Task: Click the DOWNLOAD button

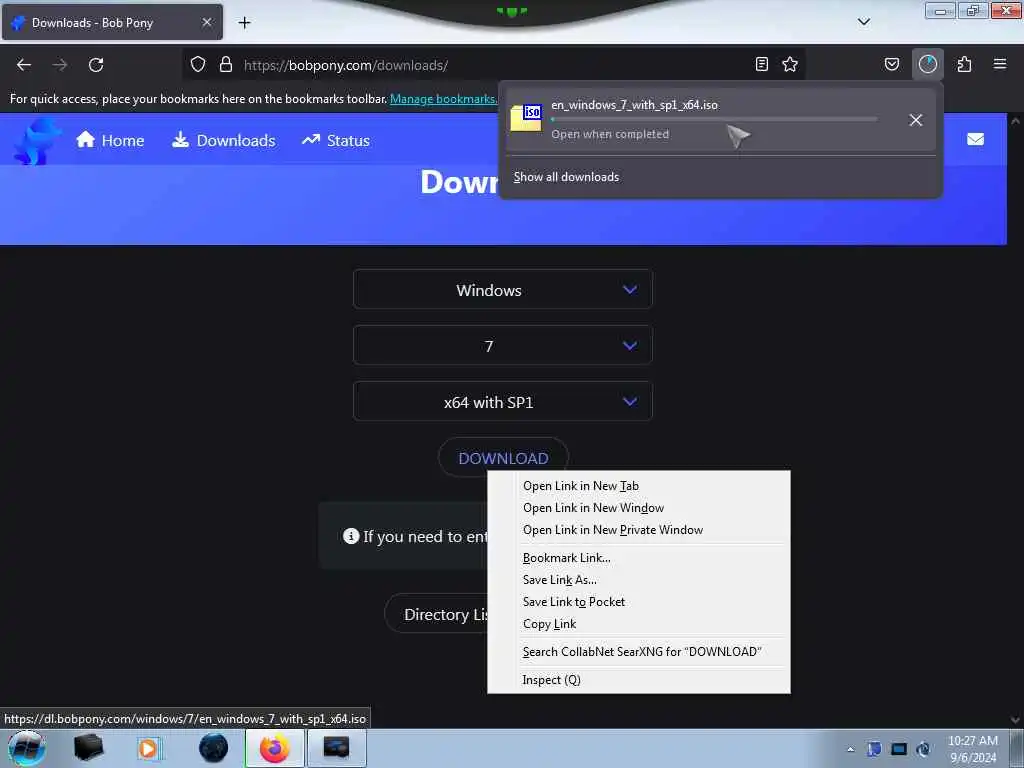Action: coord(503,458)
